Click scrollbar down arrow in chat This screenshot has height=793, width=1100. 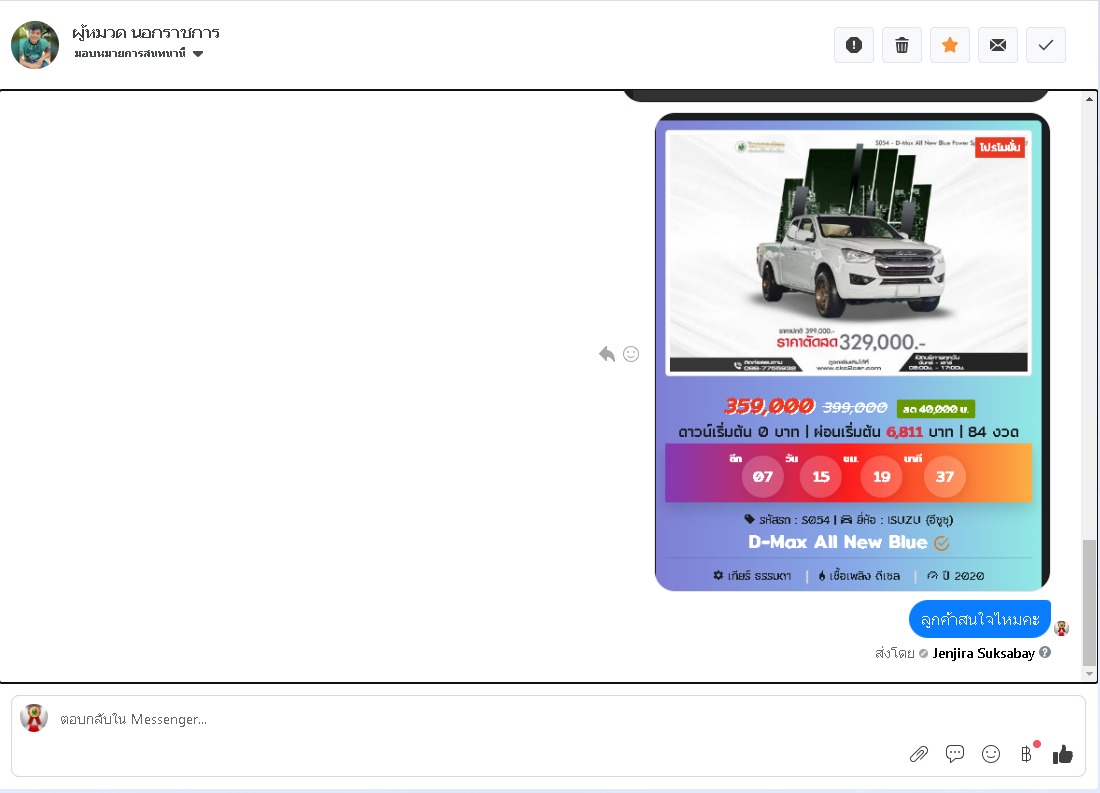pos(1089,674)
